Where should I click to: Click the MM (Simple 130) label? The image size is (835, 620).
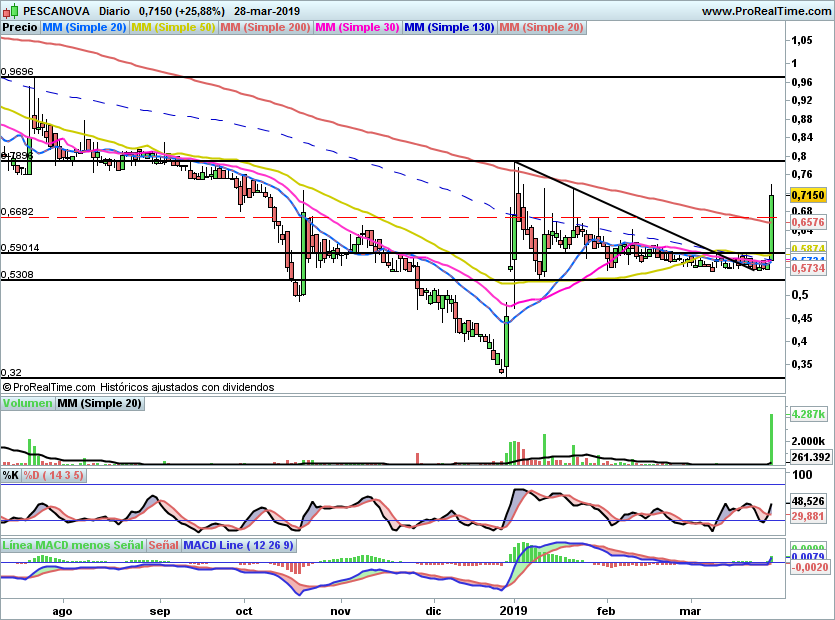(x=449, y=28)
